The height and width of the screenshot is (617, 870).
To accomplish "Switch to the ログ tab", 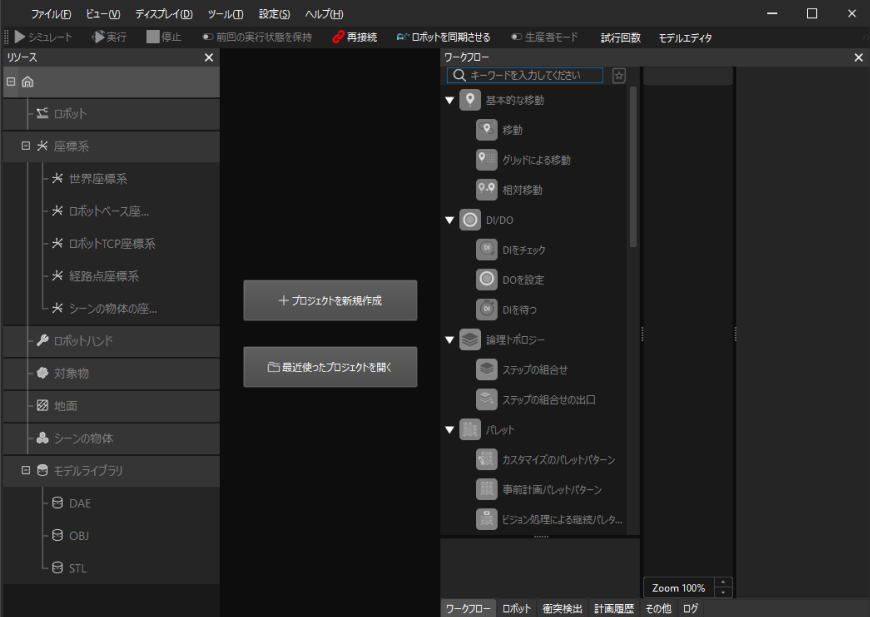I will click(691, 609).
